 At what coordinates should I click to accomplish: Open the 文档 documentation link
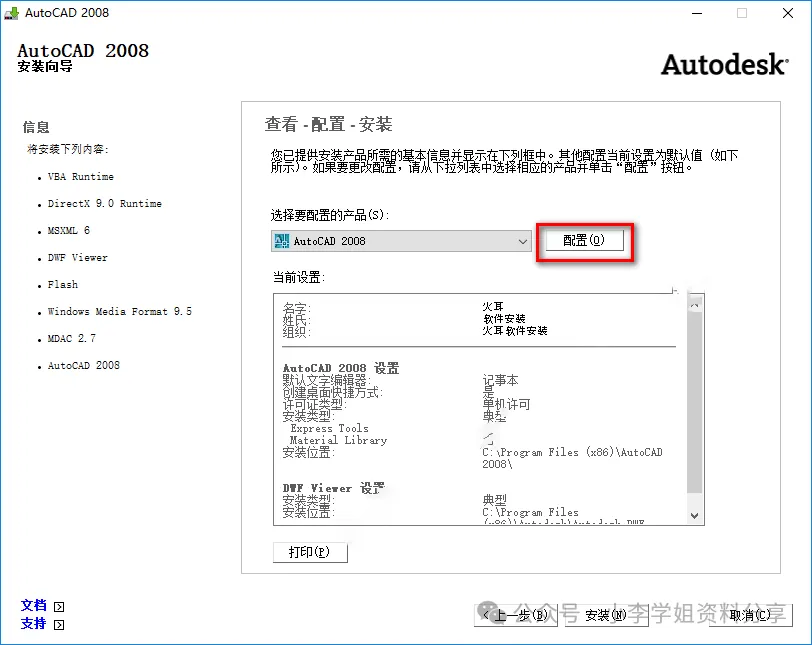point(34,605)
